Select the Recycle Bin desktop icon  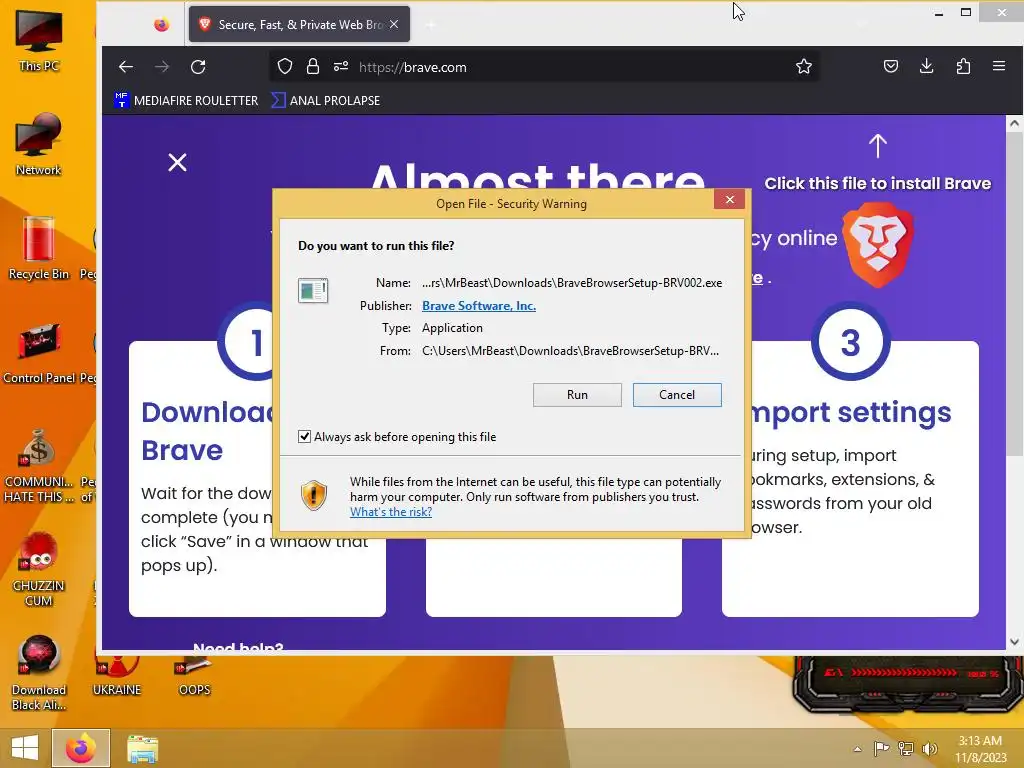39,248
